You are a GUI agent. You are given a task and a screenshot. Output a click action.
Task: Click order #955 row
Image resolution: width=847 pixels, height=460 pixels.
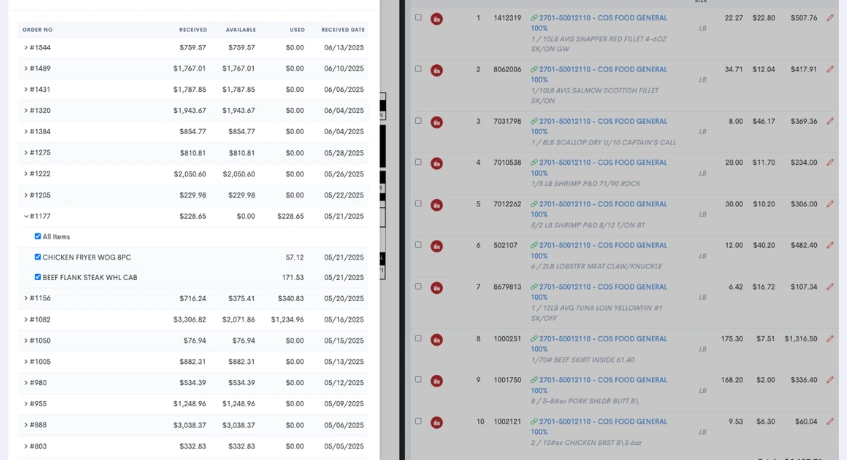coord(193,404)
